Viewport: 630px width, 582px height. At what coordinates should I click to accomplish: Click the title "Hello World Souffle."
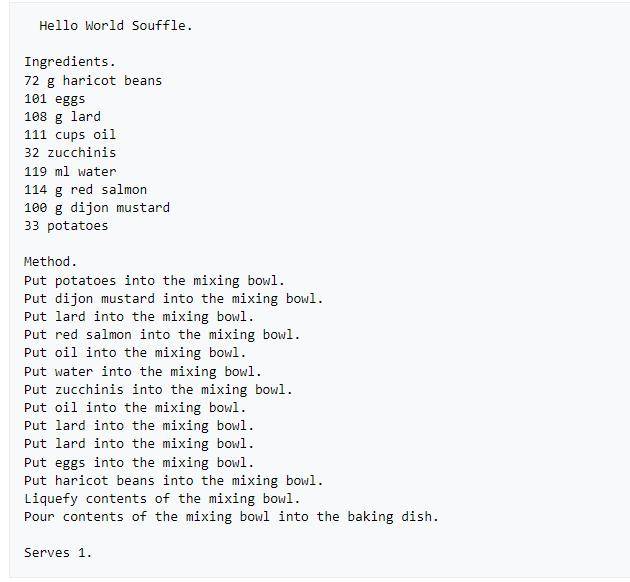pos(116,26)
